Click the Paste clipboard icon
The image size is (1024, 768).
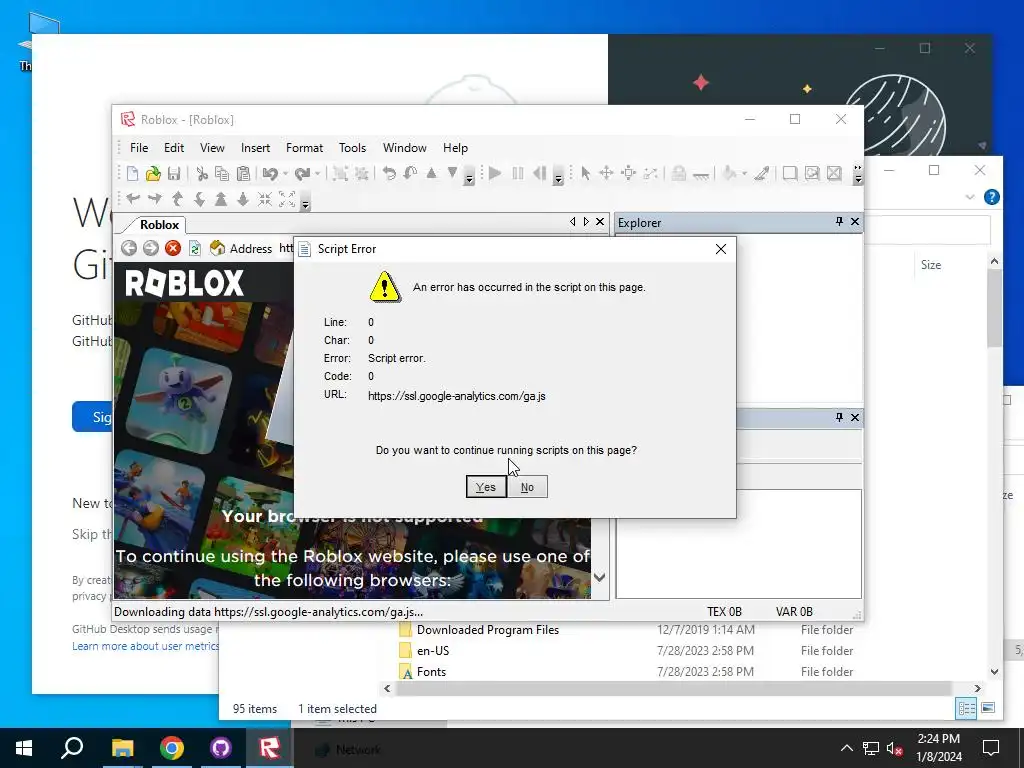(243, 174)
